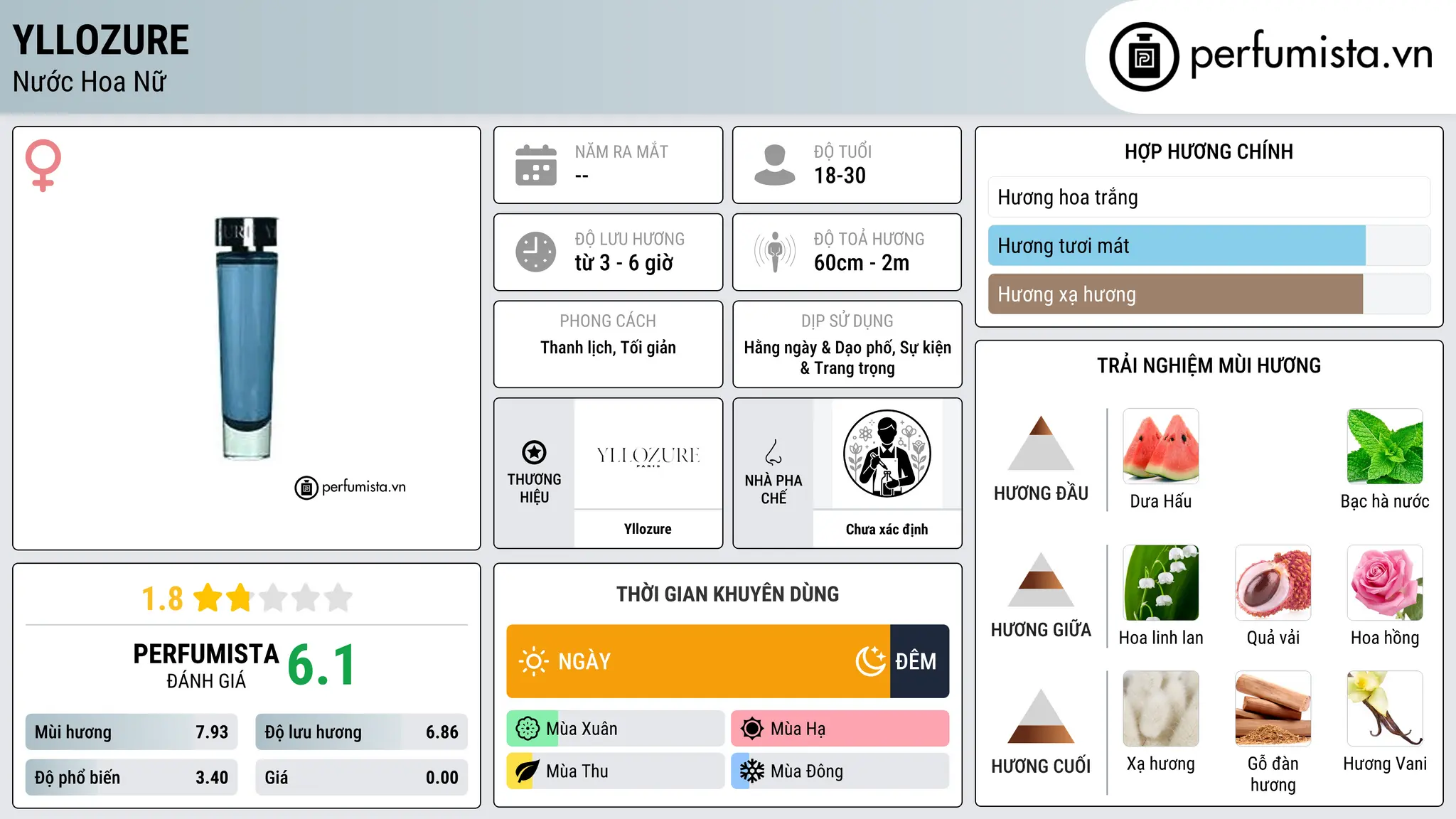Click the nose icon above Nhà pha chế
Screen dimensions: 1456x819
click(x=773, y=452)
